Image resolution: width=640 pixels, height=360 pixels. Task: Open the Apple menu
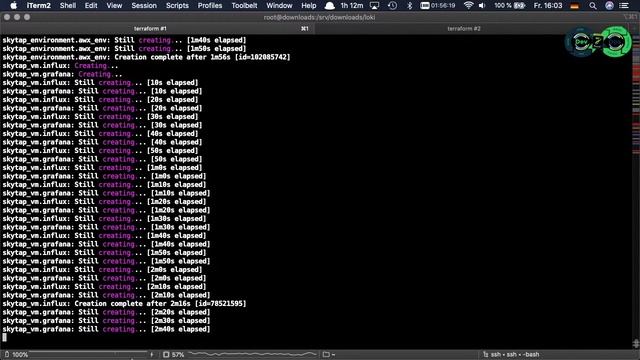coord(13,6)
